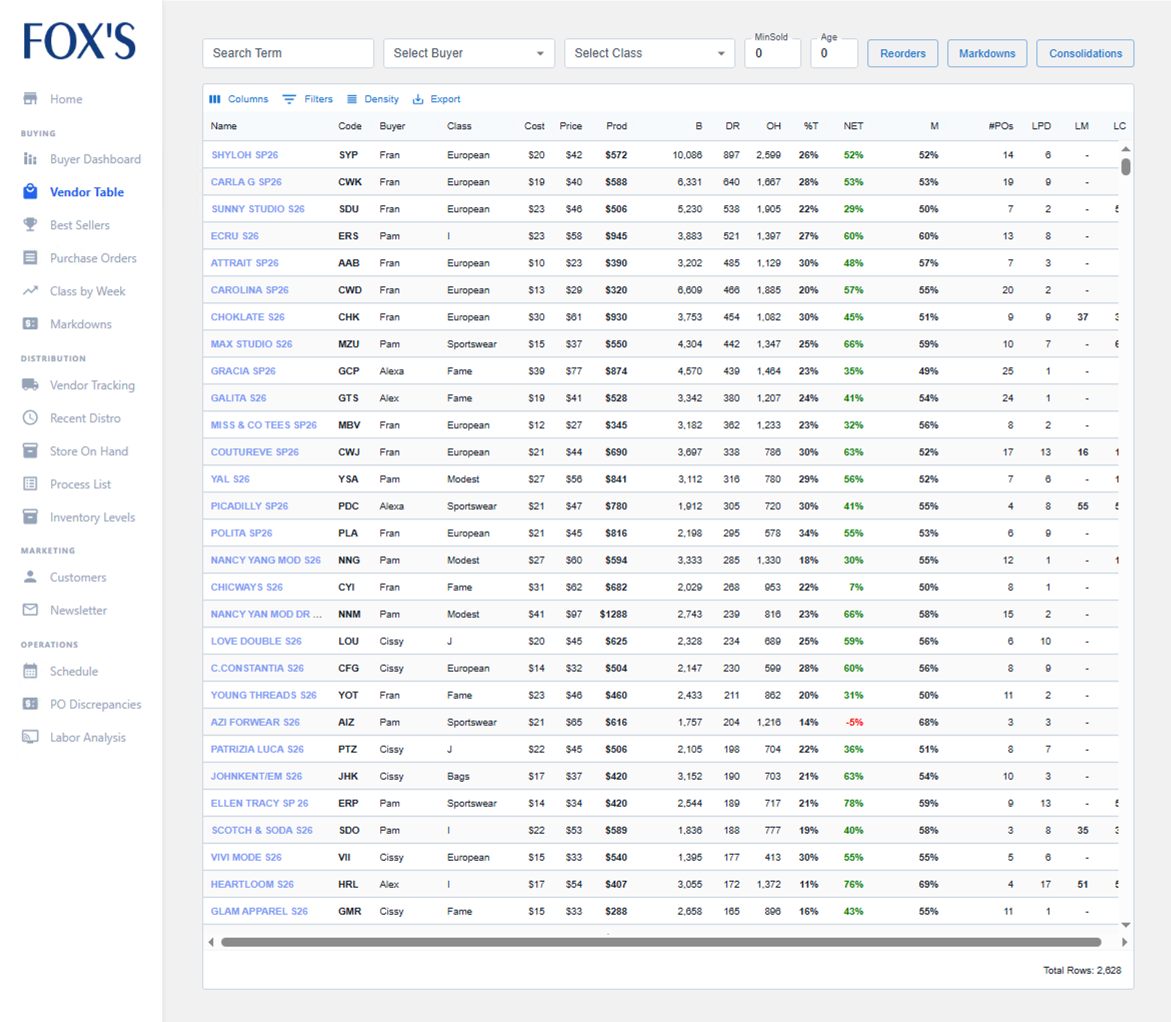1171x1022 pixels.
Task: Click the Recent Distro clock icon
Action: 30,418
